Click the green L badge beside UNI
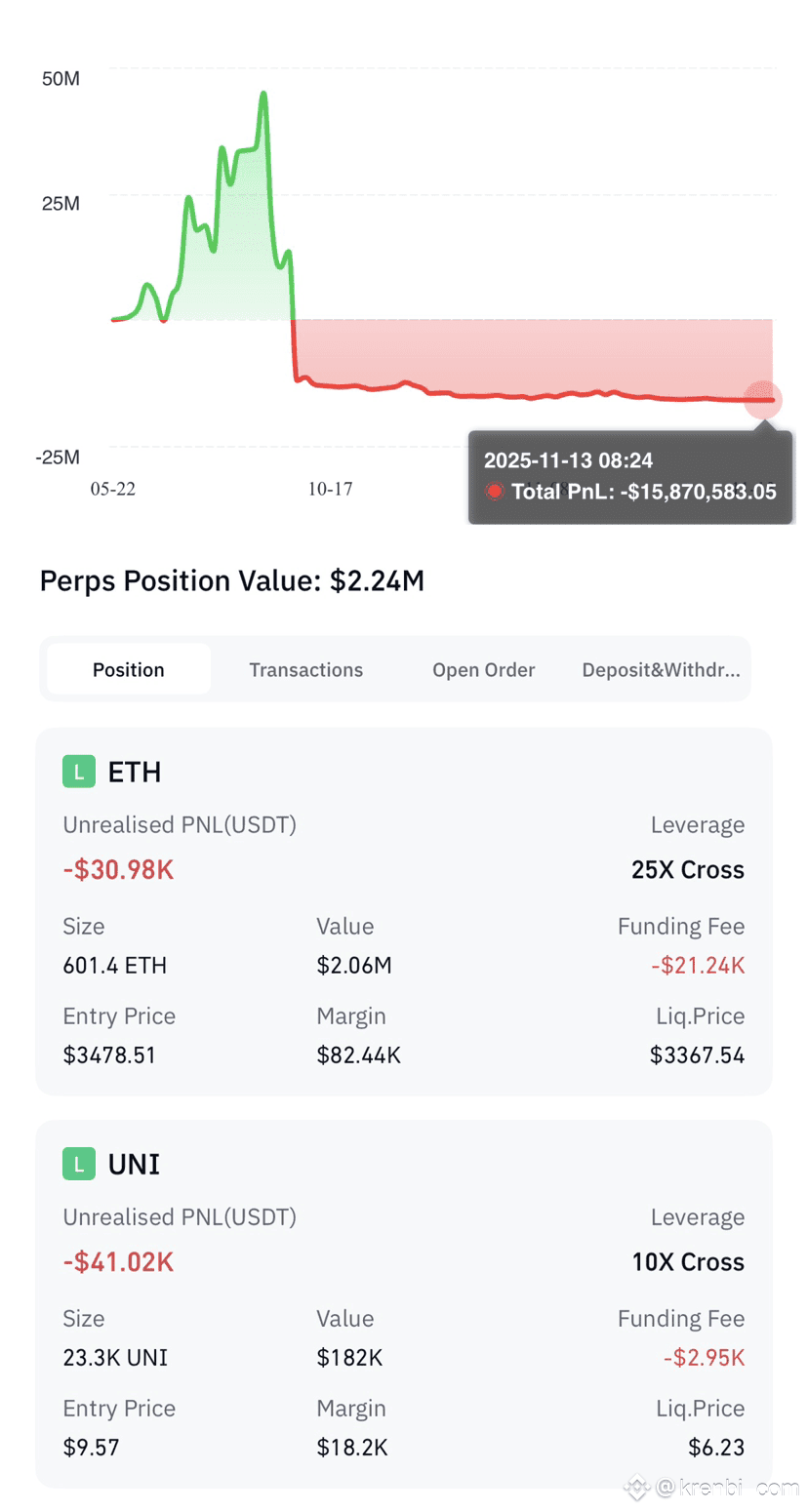 [x=79, y=1164]
